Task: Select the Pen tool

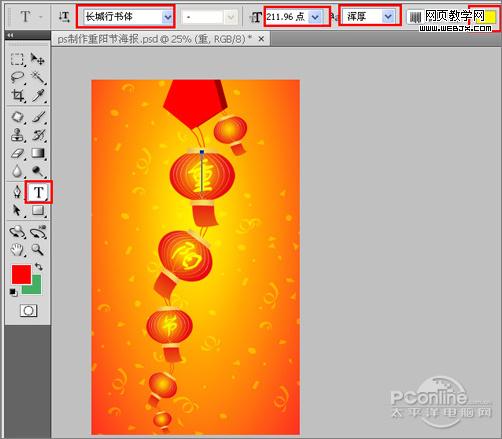Action: tap(17, 192)
